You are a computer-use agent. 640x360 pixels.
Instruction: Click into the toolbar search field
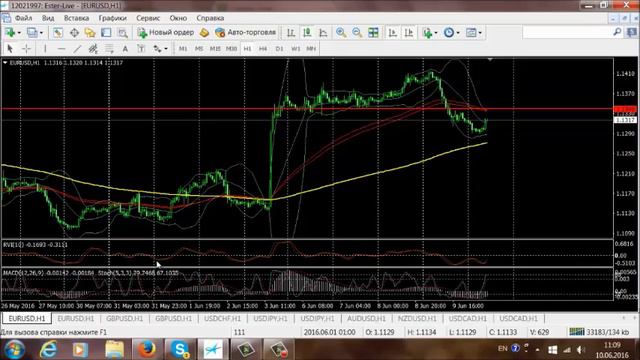coord(568,32)
